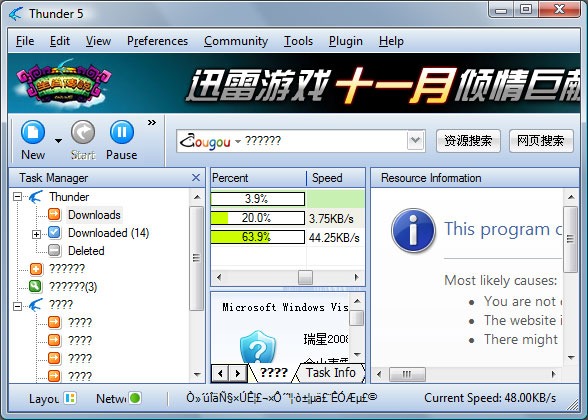The image size is (588, 420).
Task: Select the Deleted tree entry
Action: pos(86,251)
